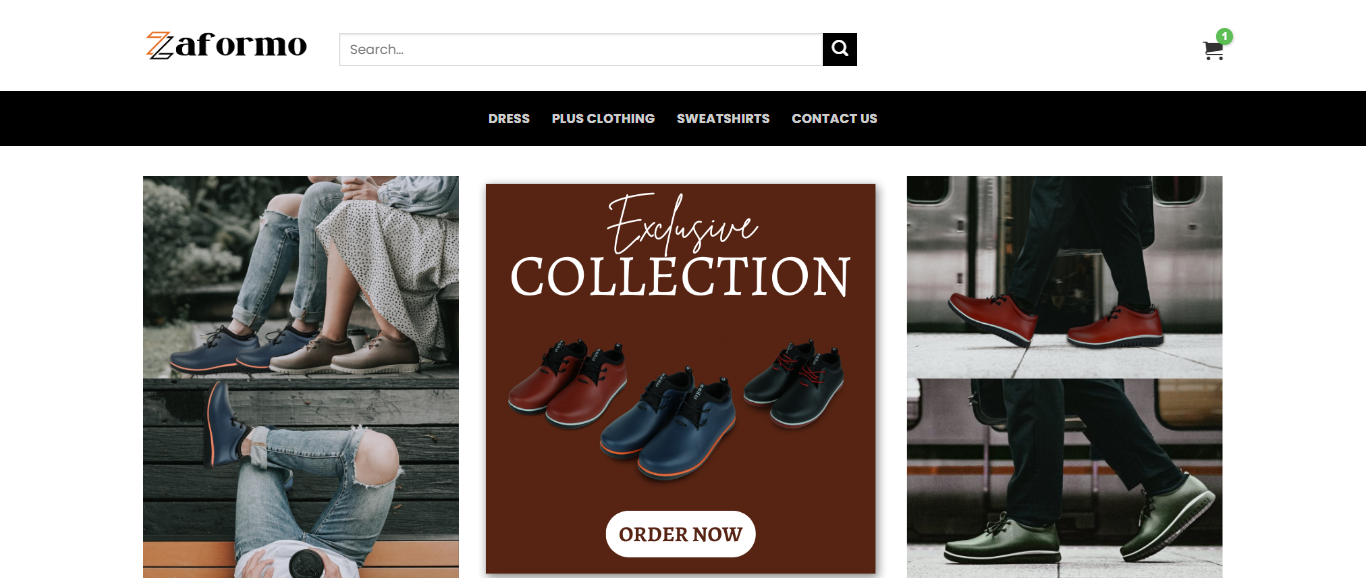
Task: Select the navy blue shoe in banner
Action: (x=668, y=422)
